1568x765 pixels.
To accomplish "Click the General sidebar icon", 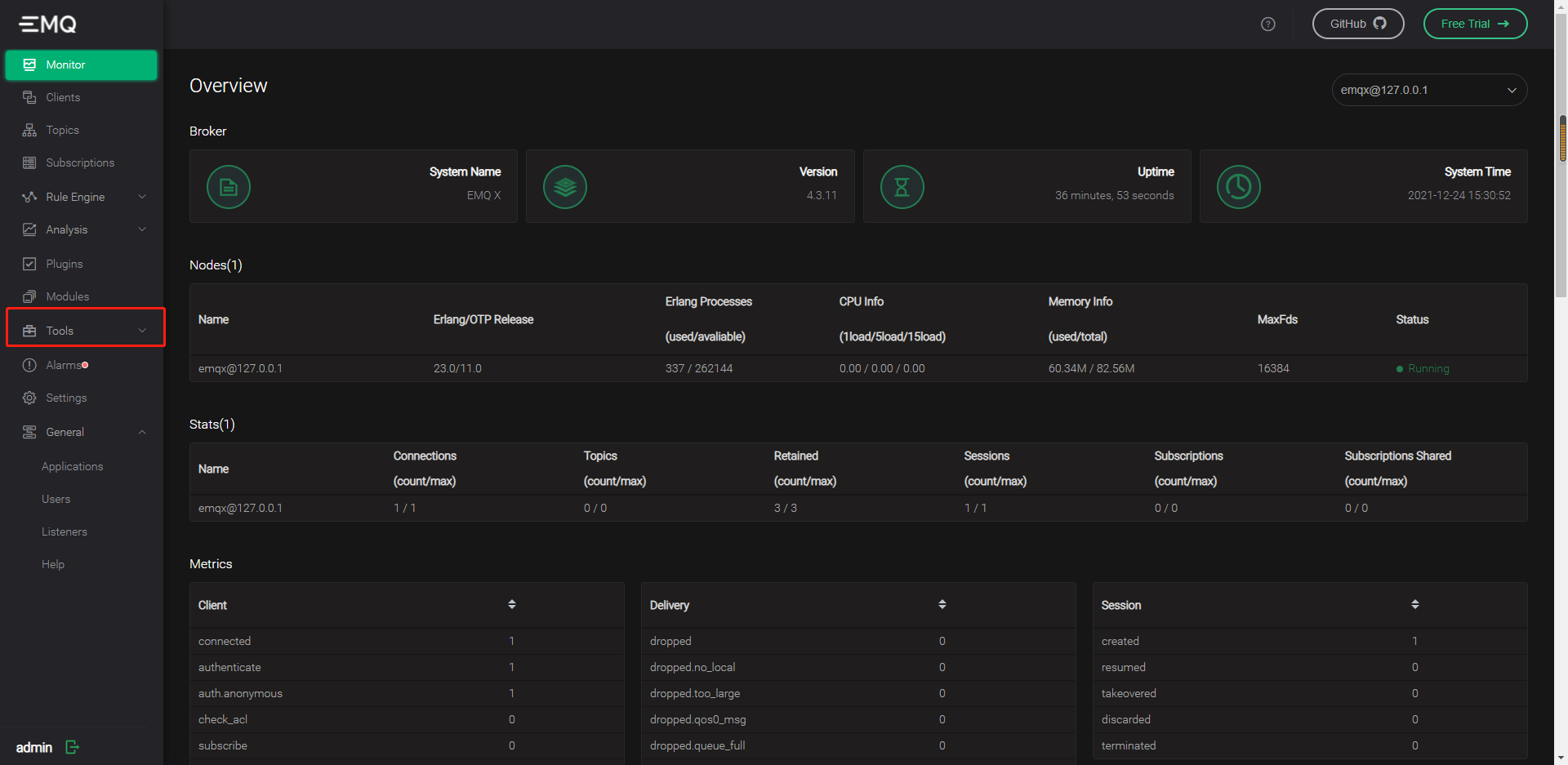I will click(29, 432).
